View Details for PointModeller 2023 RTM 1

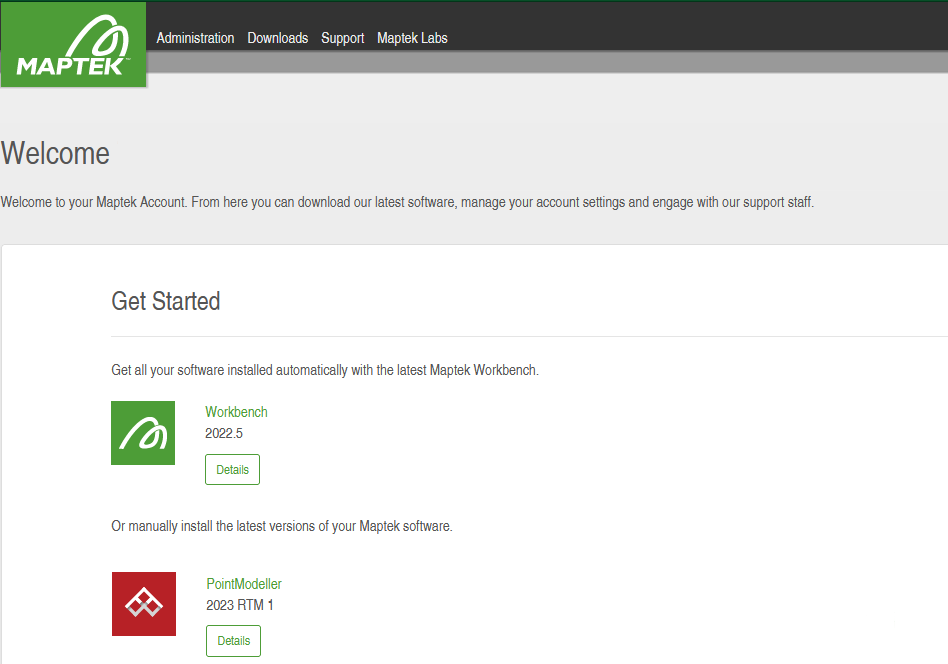click(x=233, y=640)
